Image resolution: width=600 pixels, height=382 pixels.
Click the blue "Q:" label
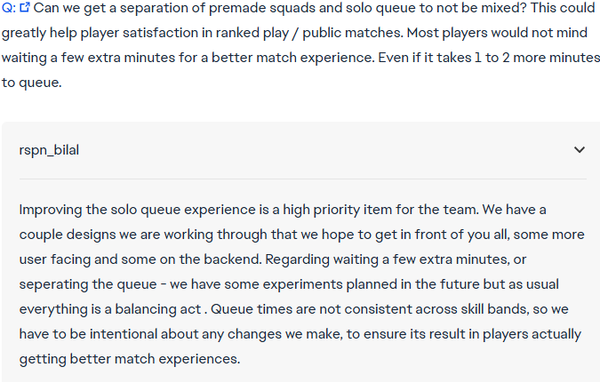click(8, 8)
